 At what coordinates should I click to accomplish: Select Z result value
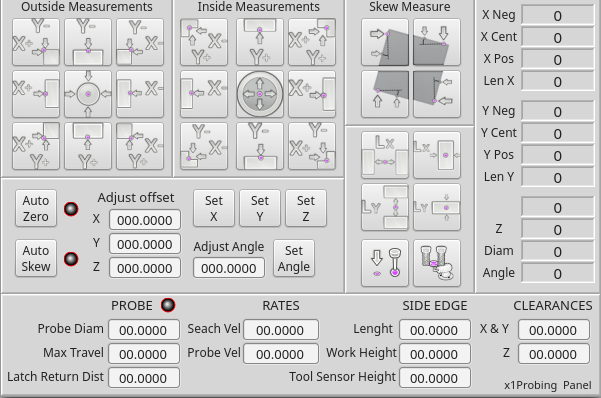(558, 229)
